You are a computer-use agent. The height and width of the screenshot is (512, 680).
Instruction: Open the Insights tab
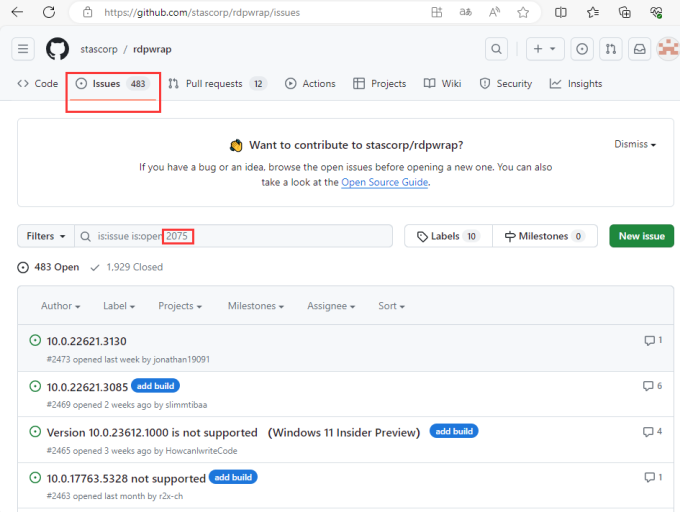(x=575, y=84)
